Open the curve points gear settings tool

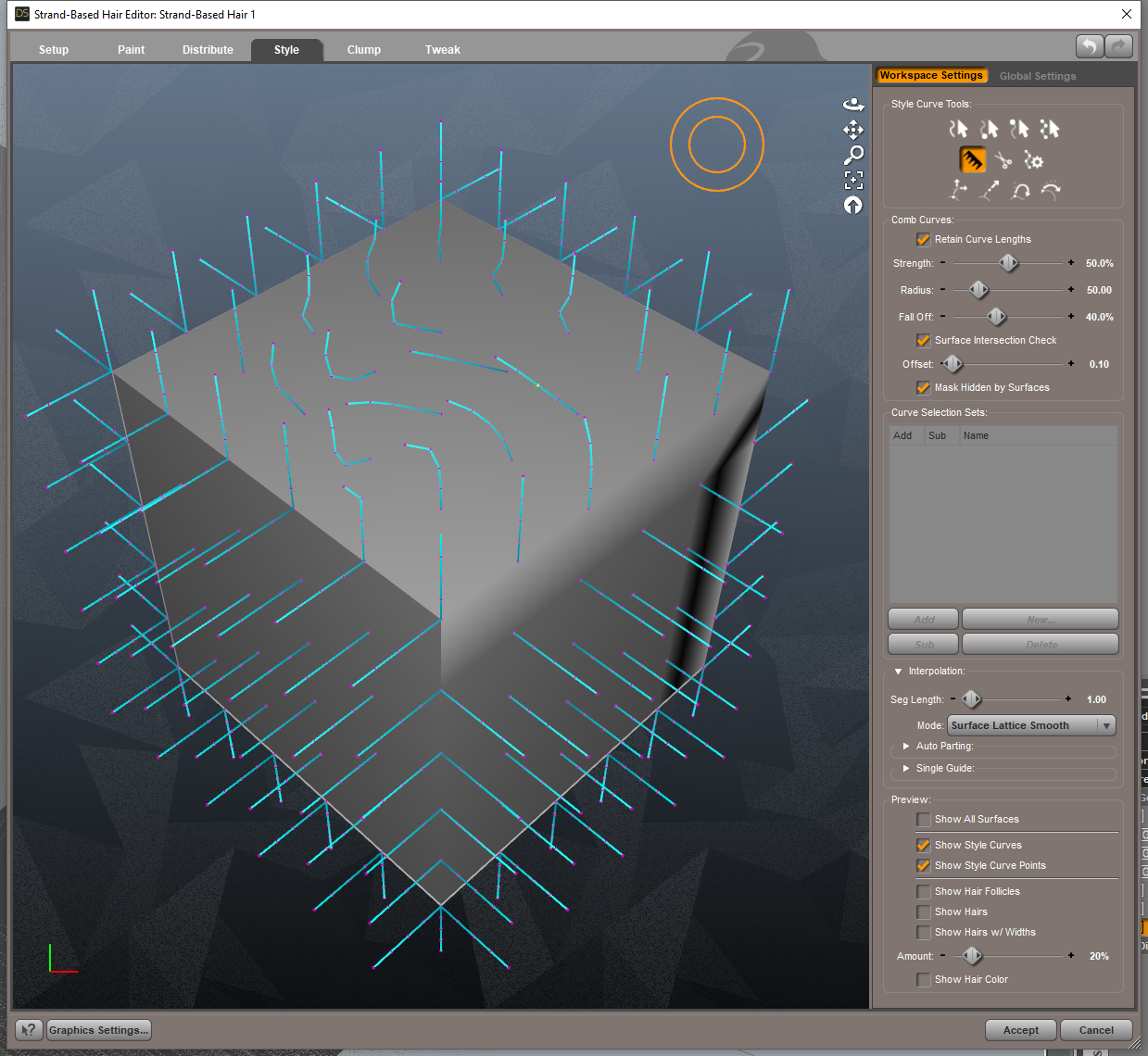[x=1034, y=160]
